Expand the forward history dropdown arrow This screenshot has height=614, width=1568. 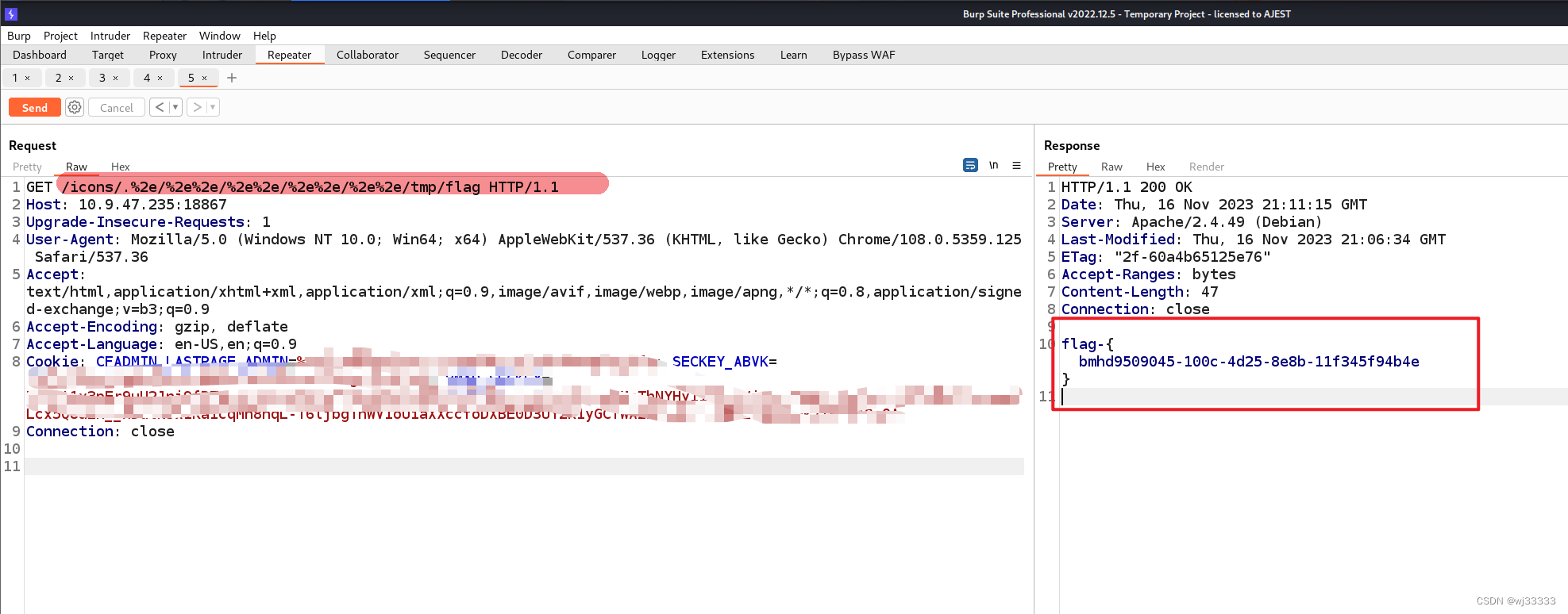(x=213, y=107)
